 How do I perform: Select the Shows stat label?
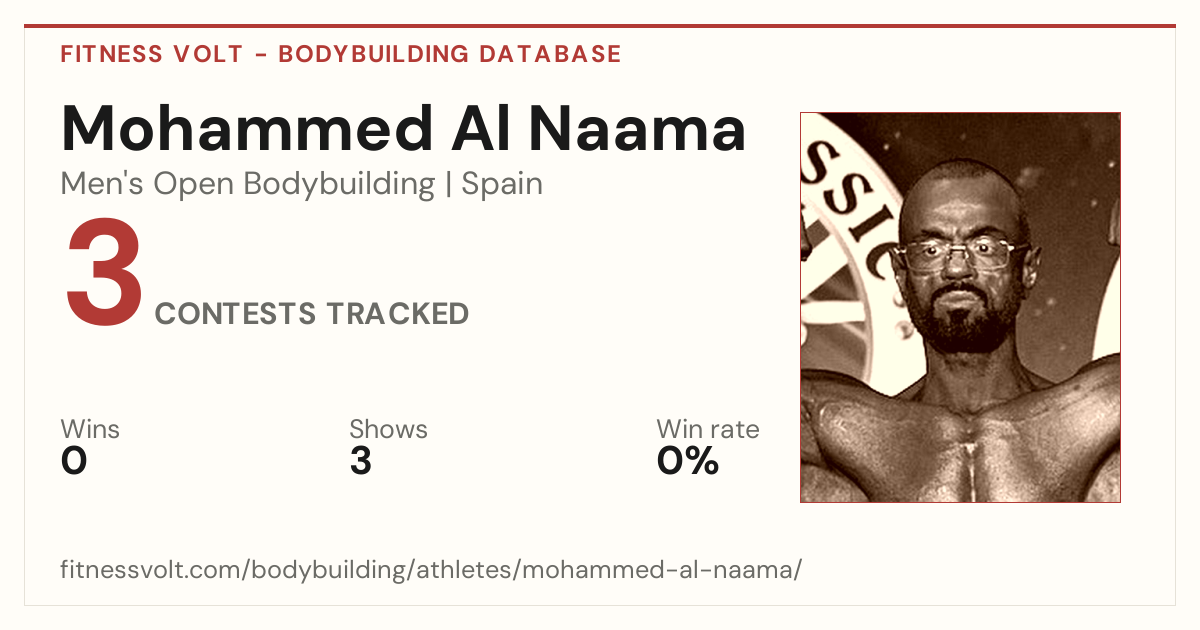(388, 430)
